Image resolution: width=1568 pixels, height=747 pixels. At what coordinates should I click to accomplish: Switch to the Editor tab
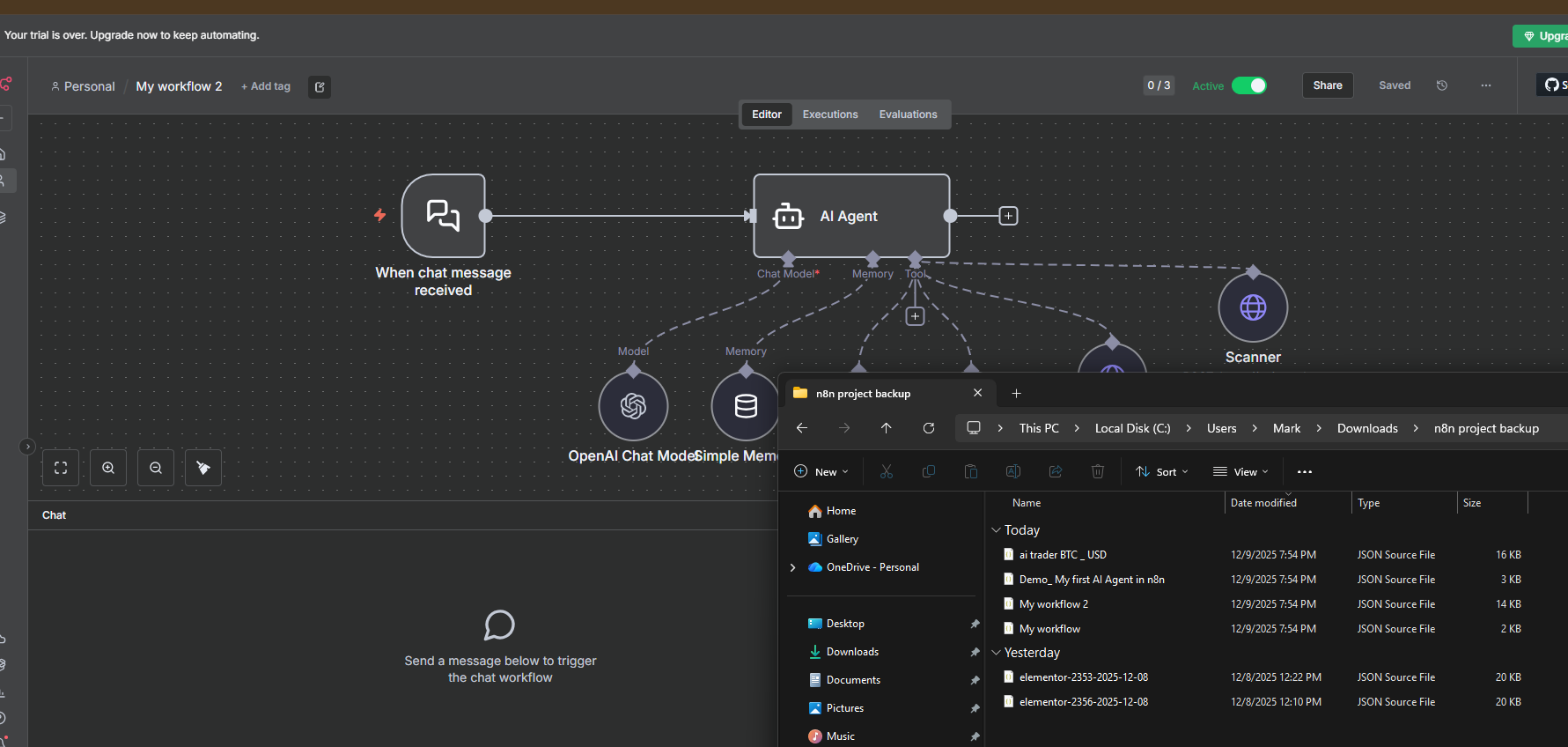[767, 115]
